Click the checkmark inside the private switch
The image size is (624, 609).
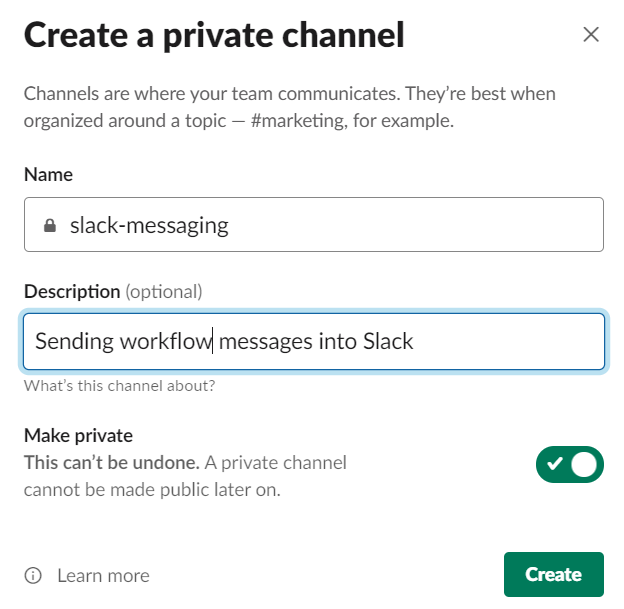[x=554, y=464]
